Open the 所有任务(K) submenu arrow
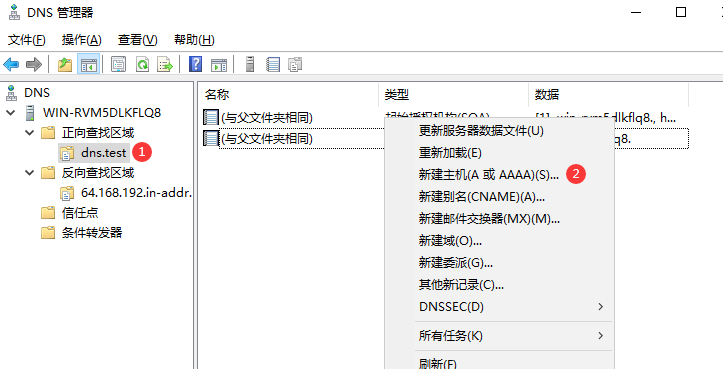The height and width of the screenshot is (369, 723). tap(600, 336)
